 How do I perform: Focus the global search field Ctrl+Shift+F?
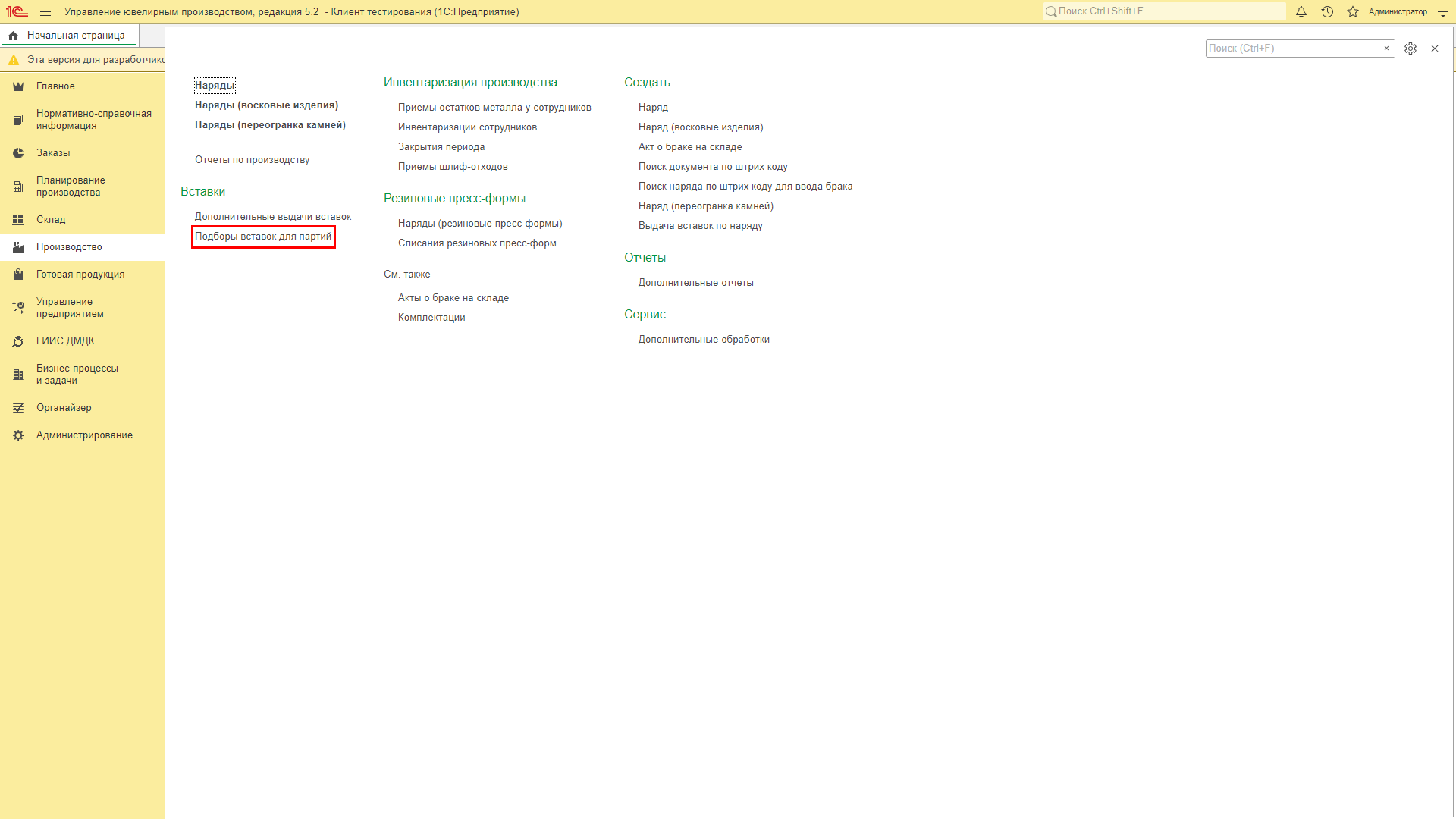click(1164, 11)
